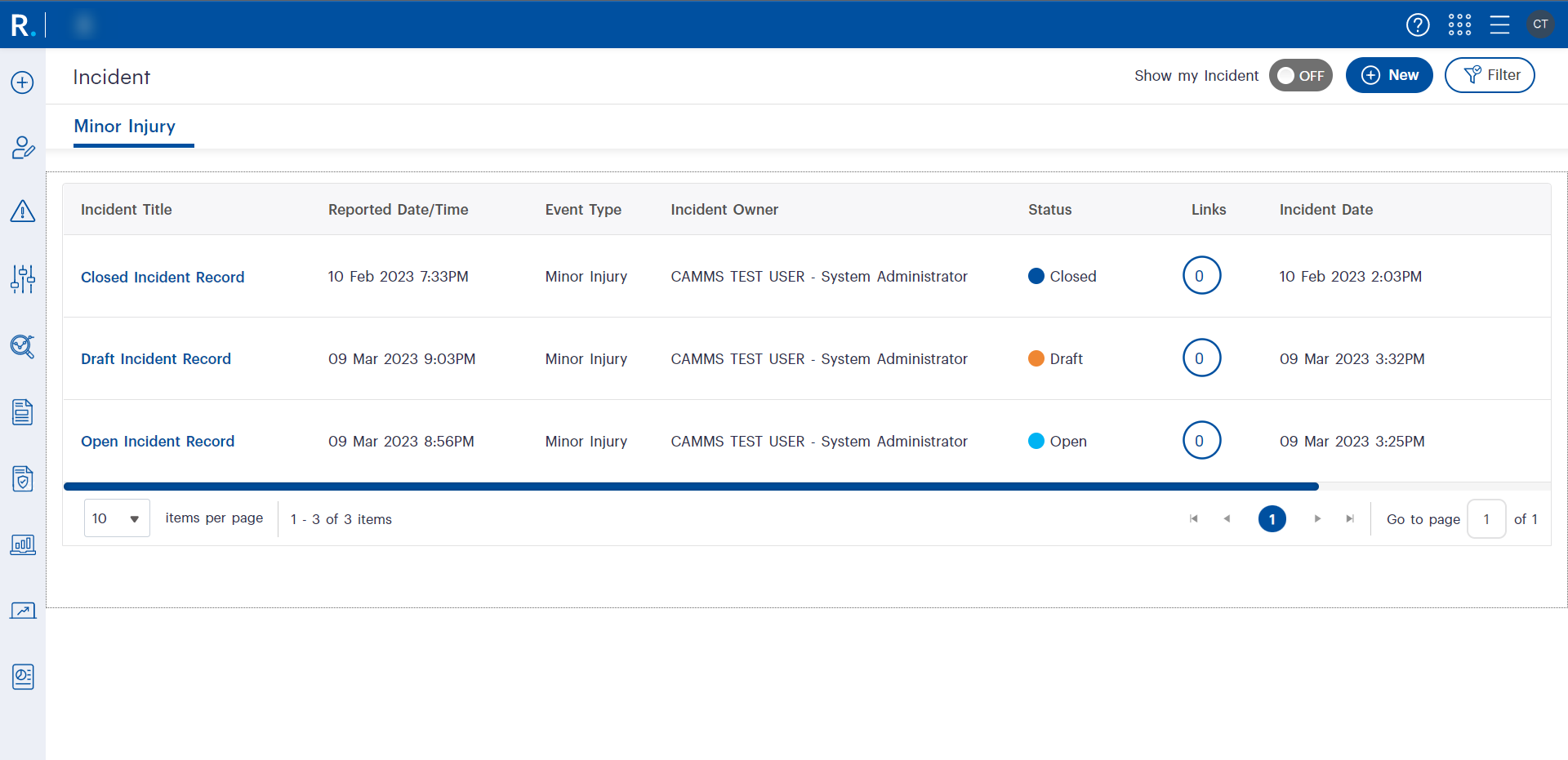Viewport: 1568px width, 760px height.
Task: Click the "1 - 3 of 3 items" text
Action: [x=341, y=519]
